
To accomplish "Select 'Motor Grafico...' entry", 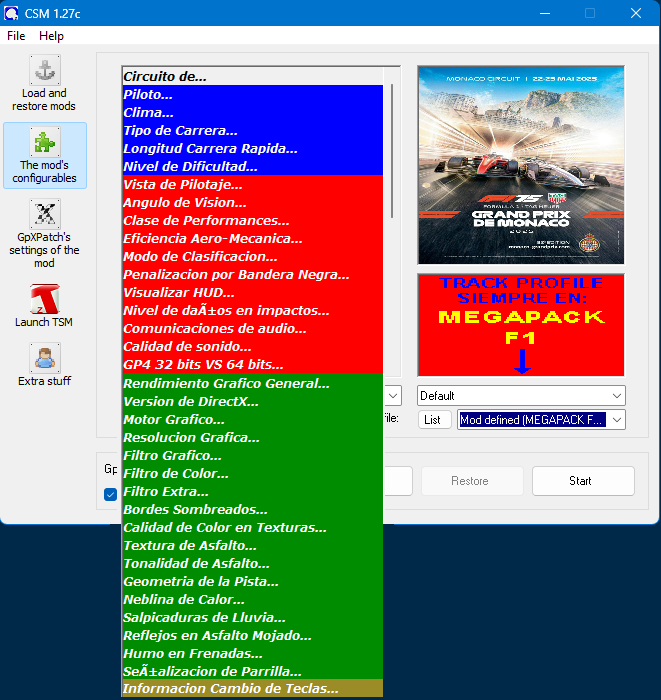I will [253, 419].
